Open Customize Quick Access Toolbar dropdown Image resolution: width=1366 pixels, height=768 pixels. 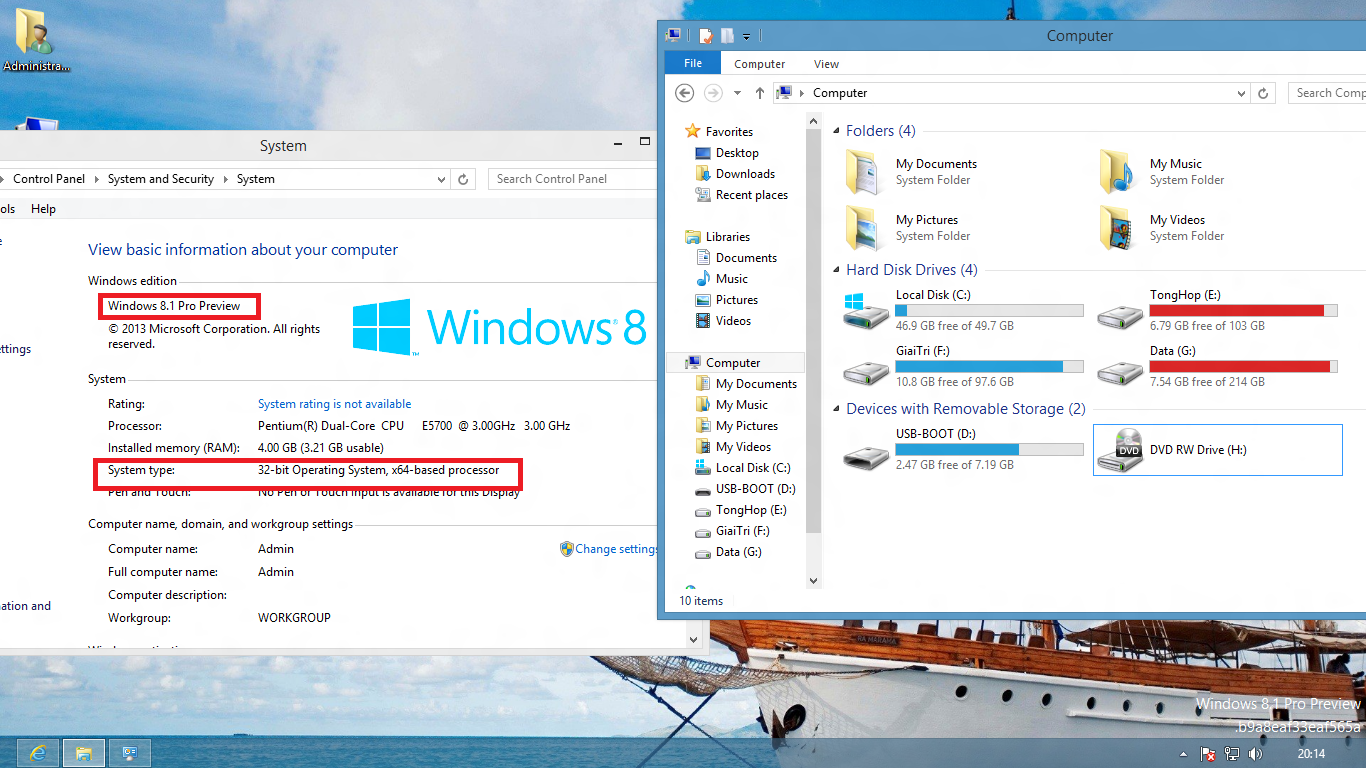[x=746, y=37]
